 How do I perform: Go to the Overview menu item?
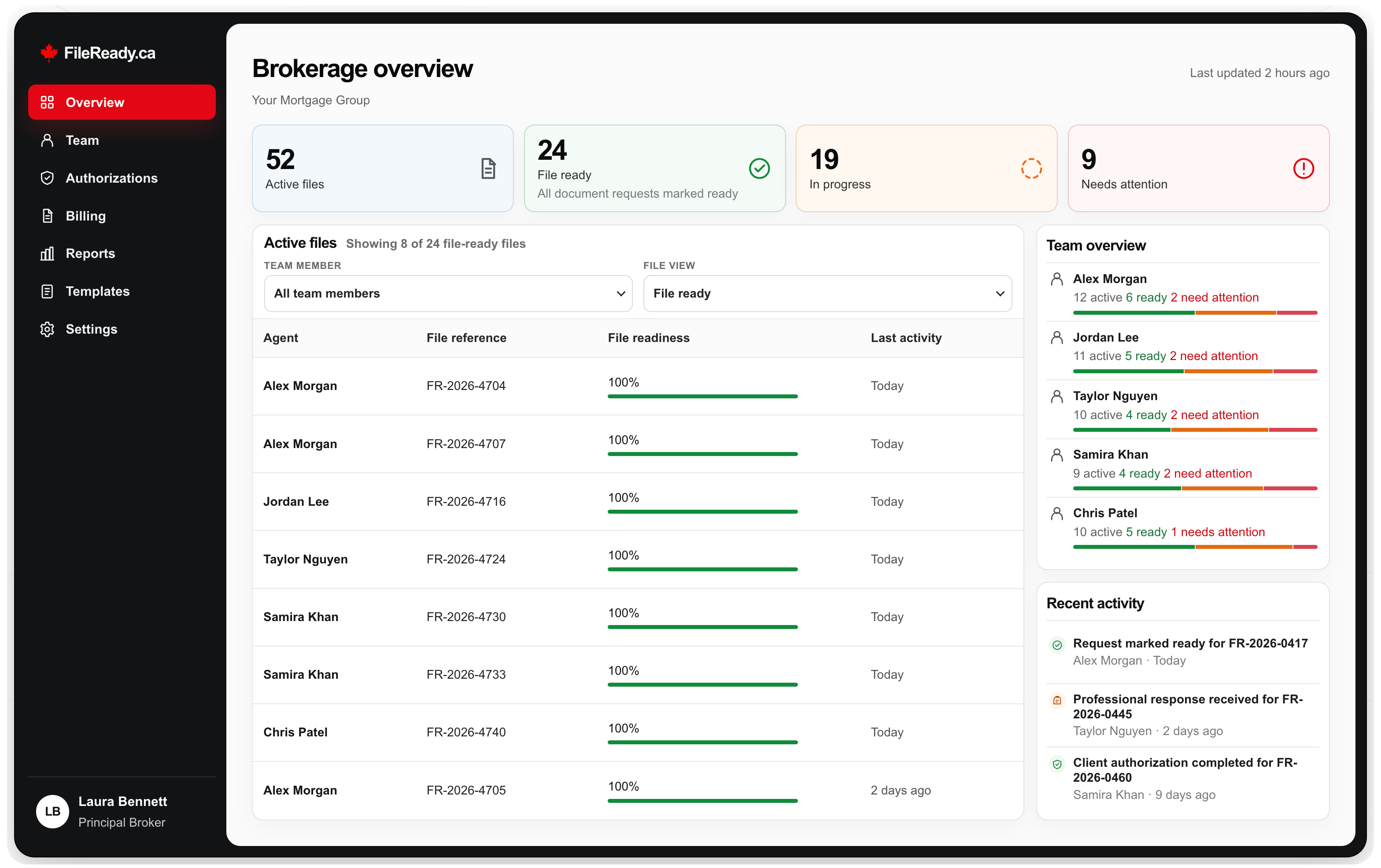click(122, 102)
